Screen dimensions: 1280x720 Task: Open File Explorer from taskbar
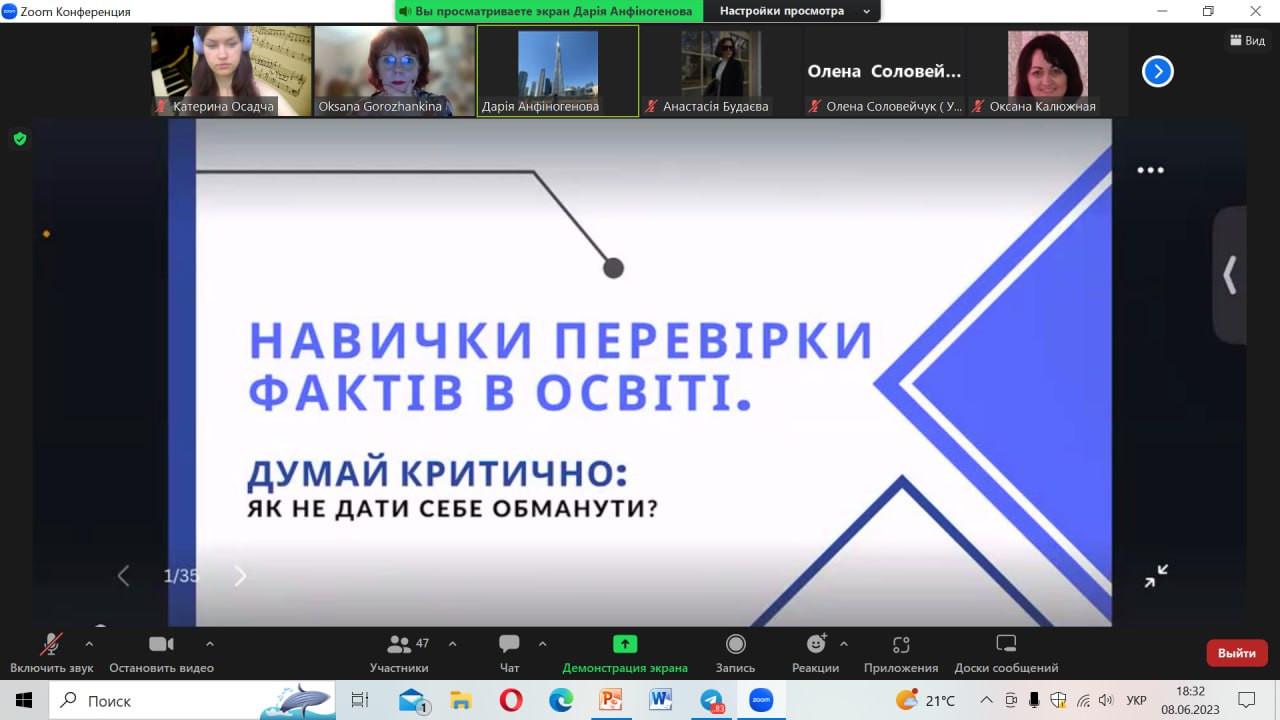click(x=461, y=700)
